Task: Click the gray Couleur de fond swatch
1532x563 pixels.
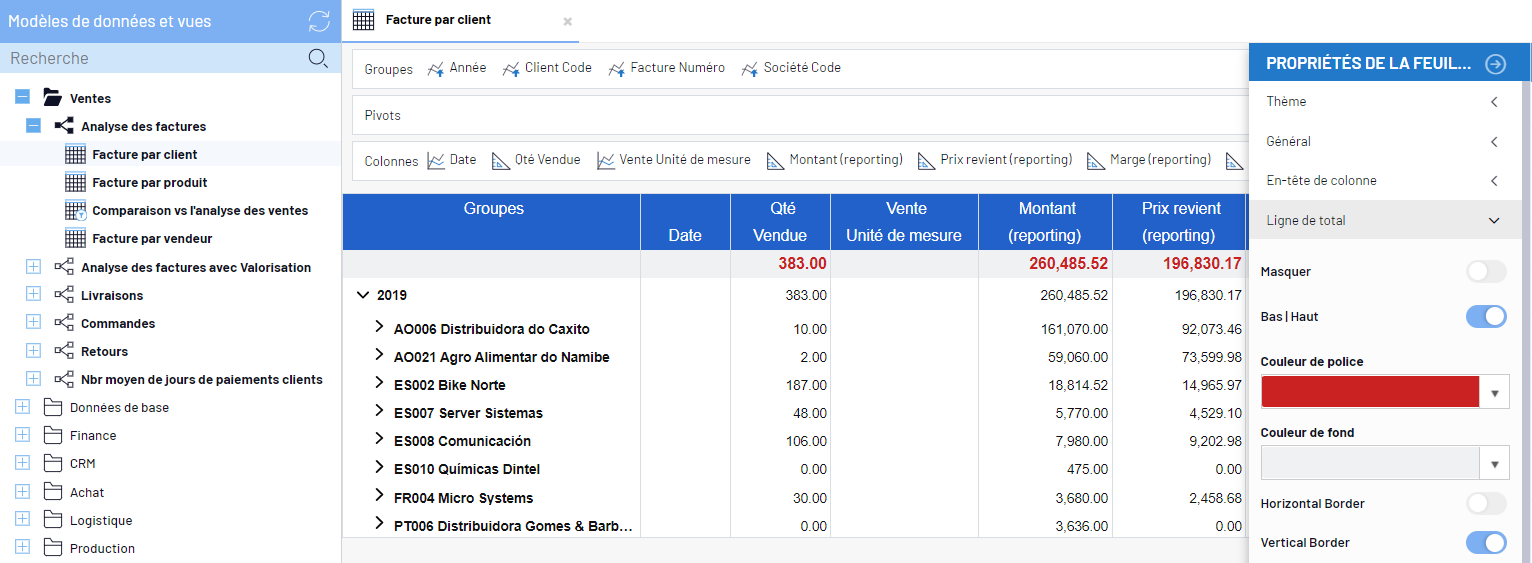Action: (1370, 464)
